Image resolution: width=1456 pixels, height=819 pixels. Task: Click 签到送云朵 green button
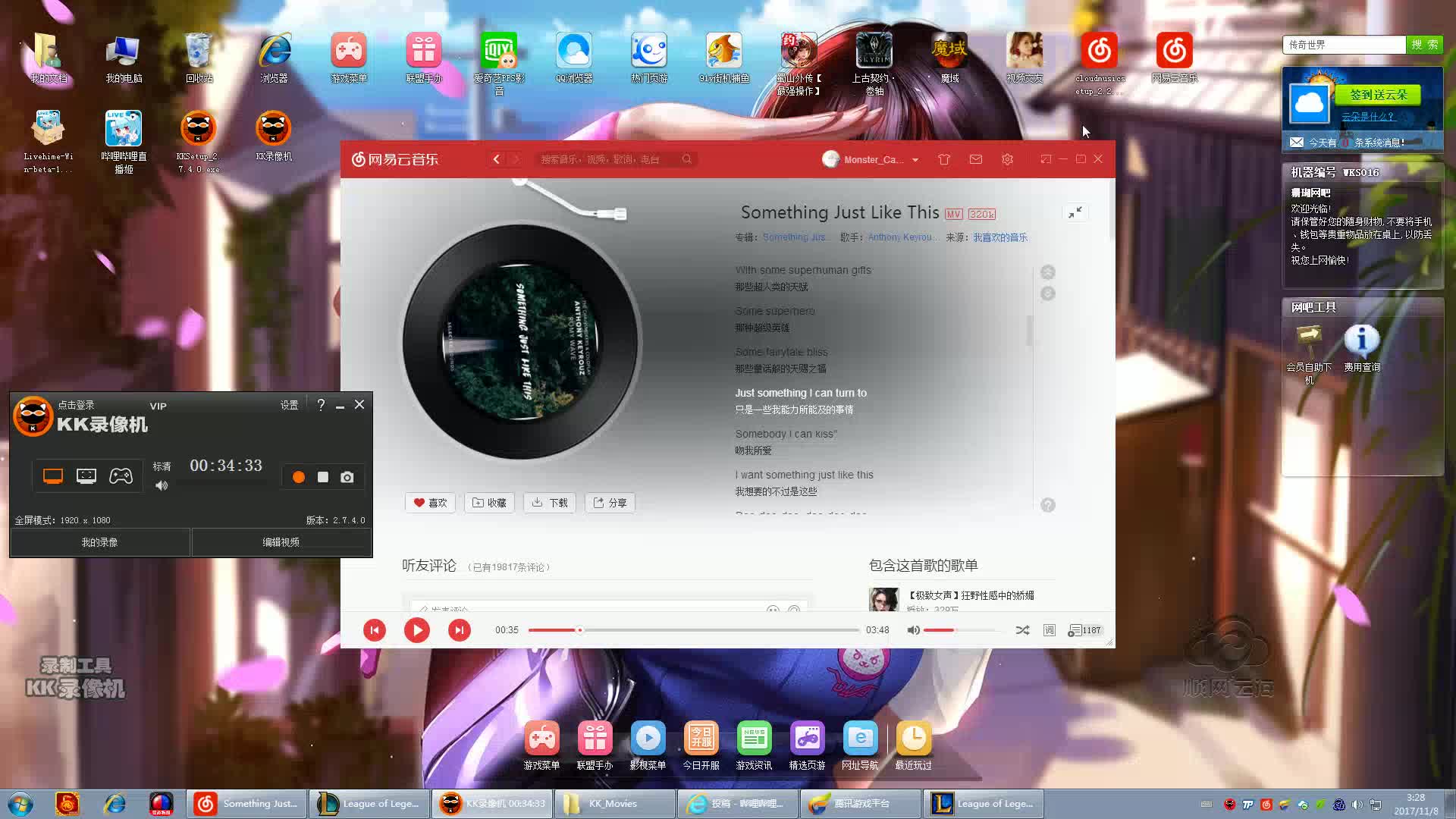(1378, 95)
